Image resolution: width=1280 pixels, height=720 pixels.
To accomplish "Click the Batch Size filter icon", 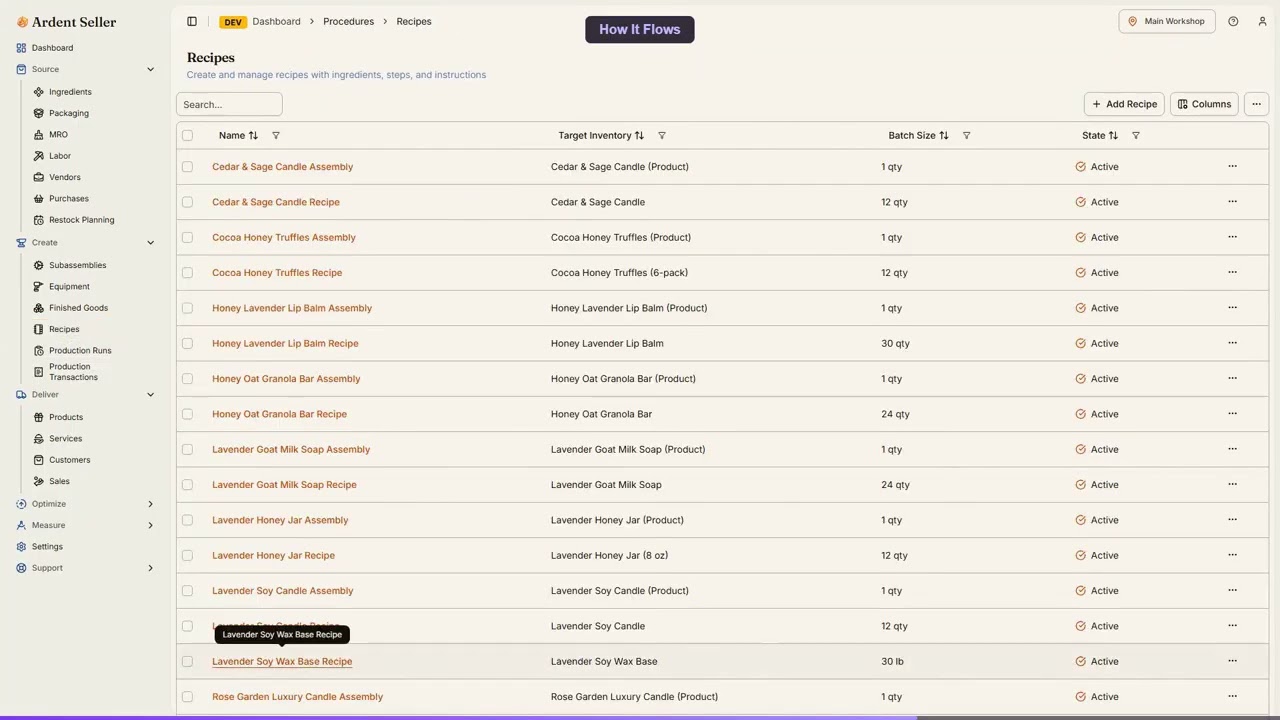I will (966, 135).
